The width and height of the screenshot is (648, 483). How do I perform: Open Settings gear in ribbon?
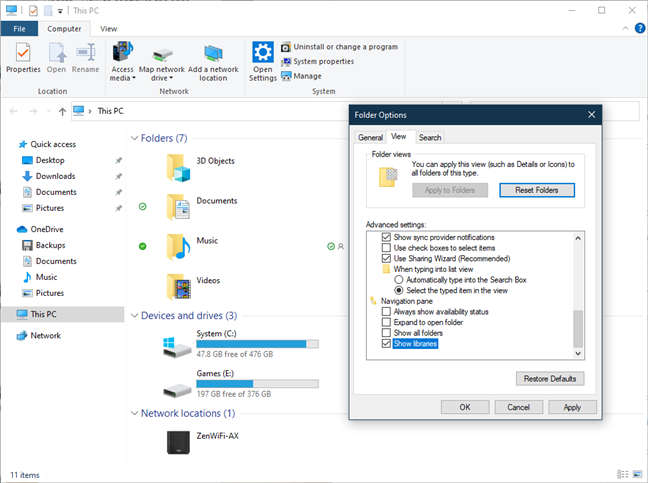pyautogui.click(x=263, y=52)
